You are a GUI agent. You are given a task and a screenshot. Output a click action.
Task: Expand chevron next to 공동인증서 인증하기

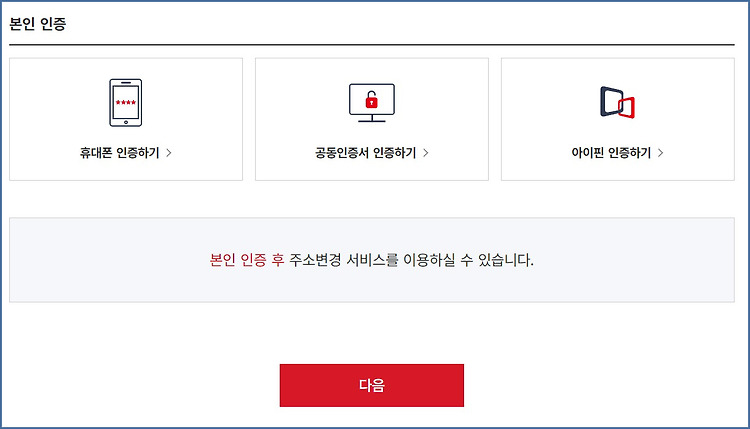click(426, 153)
